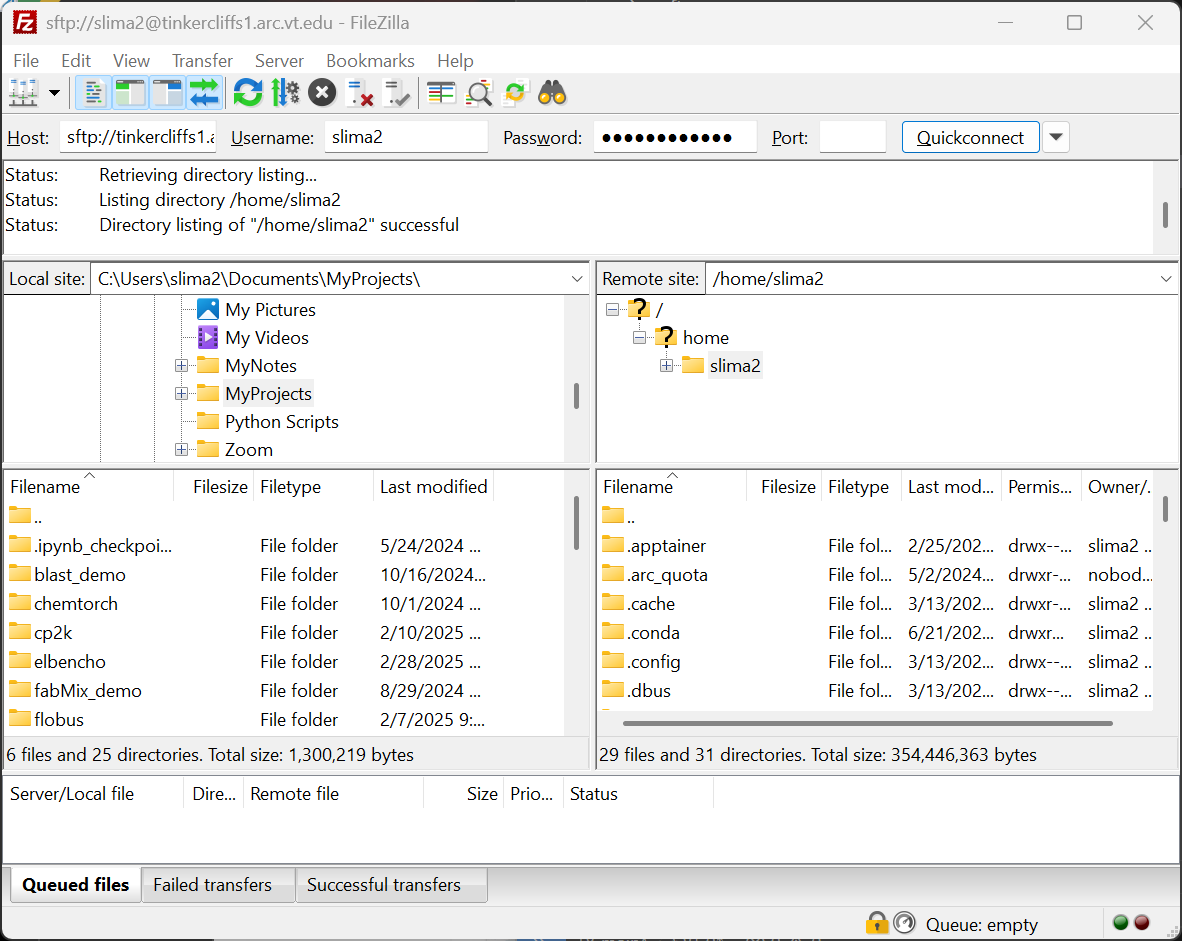Select the fabMix_demo local folder
Image resolution: width=1182 pixels, height=941 pixels.
87,691
